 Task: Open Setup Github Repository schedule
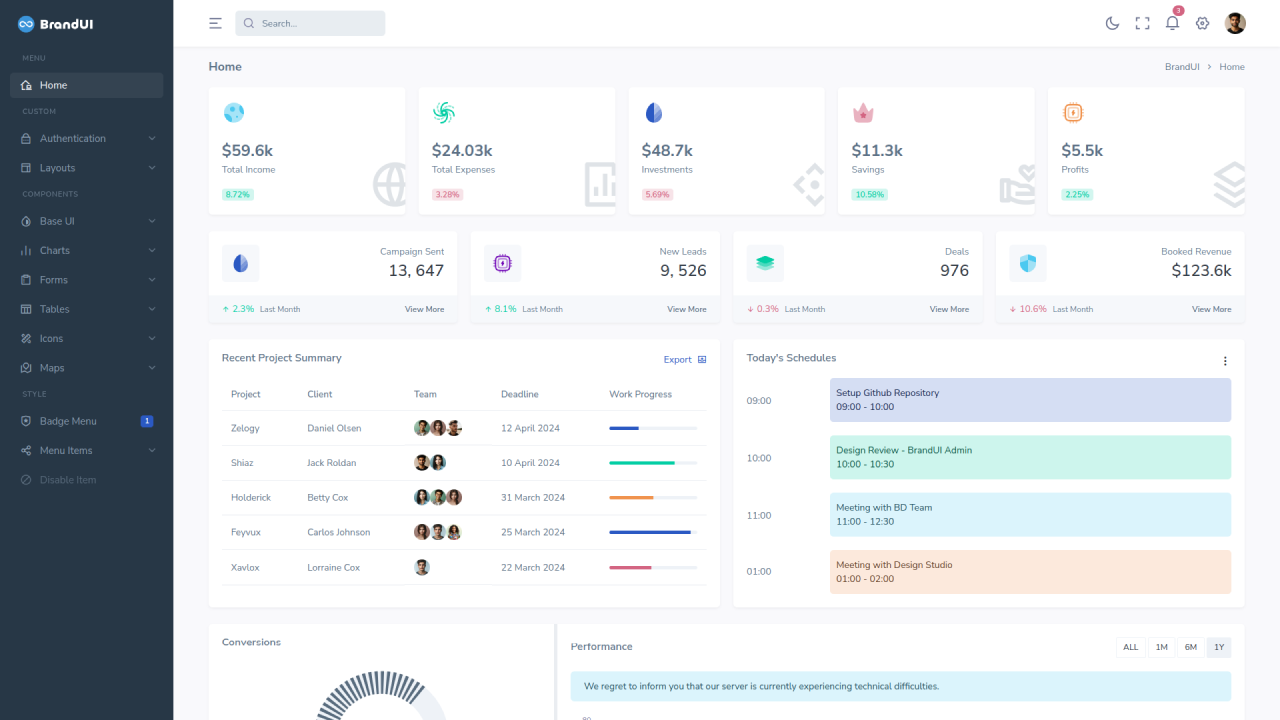(x=1030, y=400)
